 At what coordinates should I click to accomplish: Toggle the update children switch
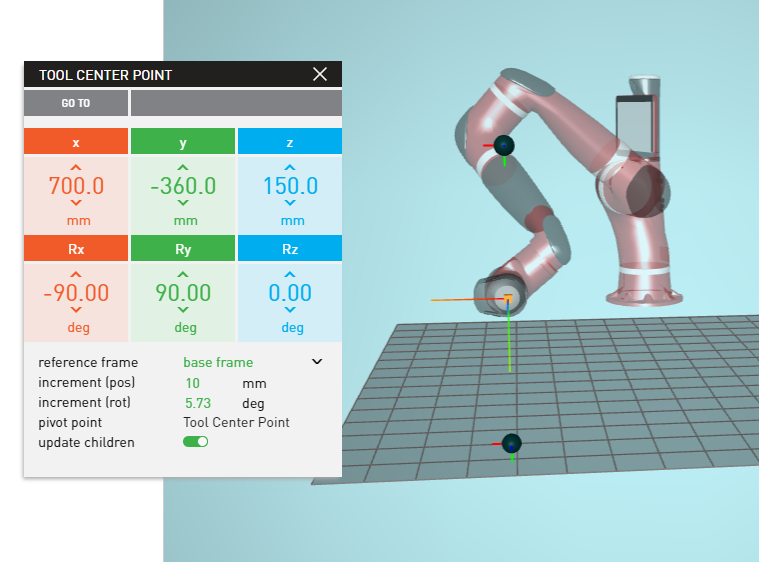(196, 441)
